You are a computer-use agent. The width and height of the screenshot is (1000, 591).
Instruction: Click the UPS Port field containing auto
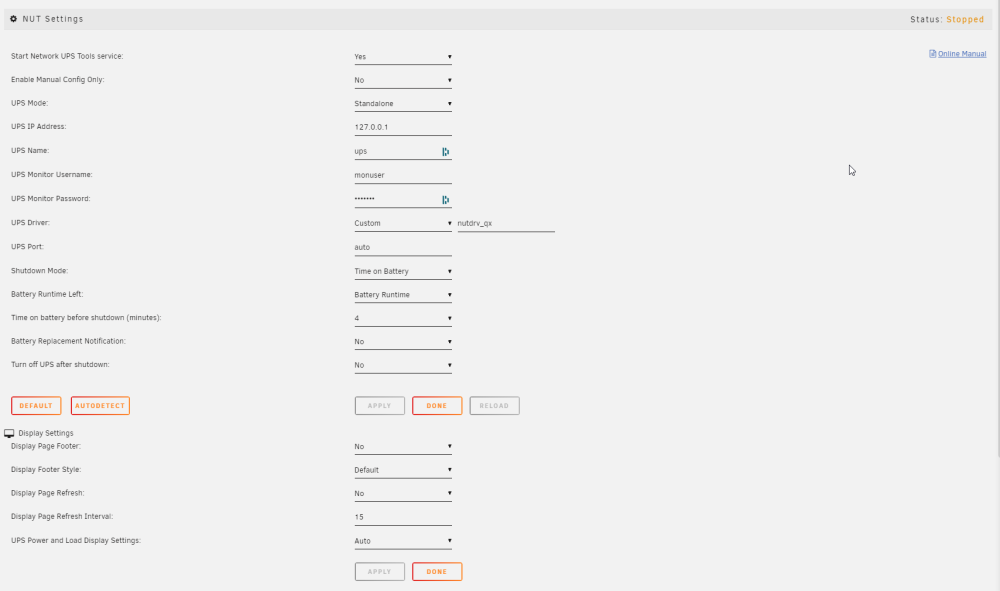pos(403,247)
